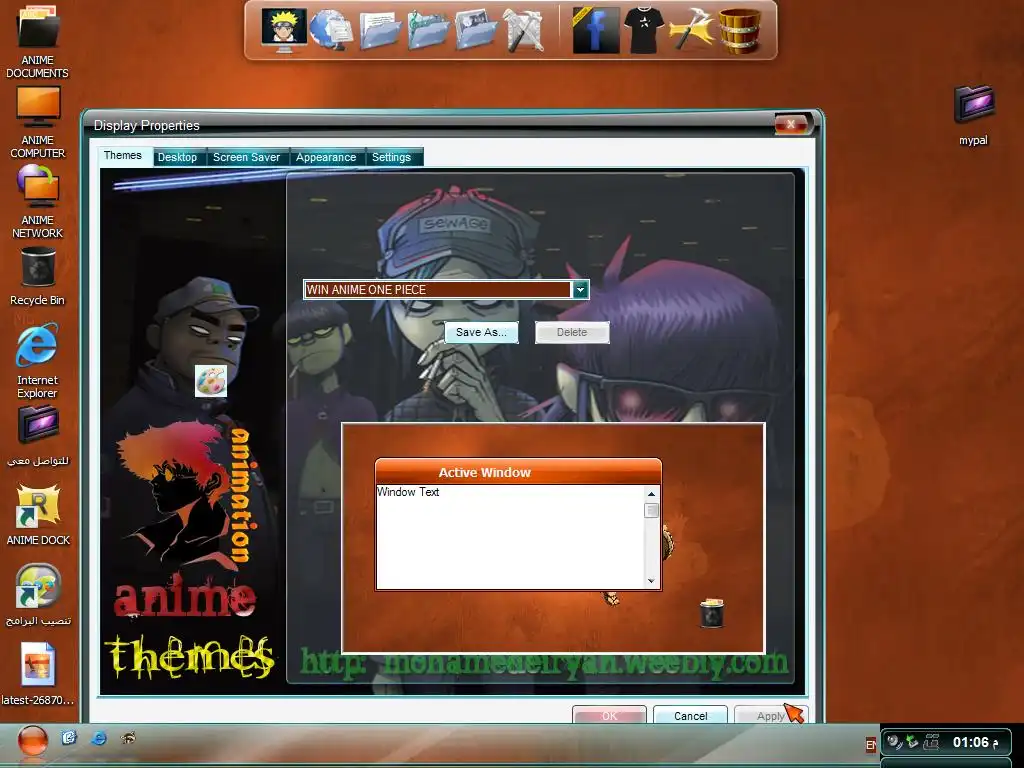Click the Save As... button
The width and height of the screenshot is (1024, 768).
tap(481, 332)
